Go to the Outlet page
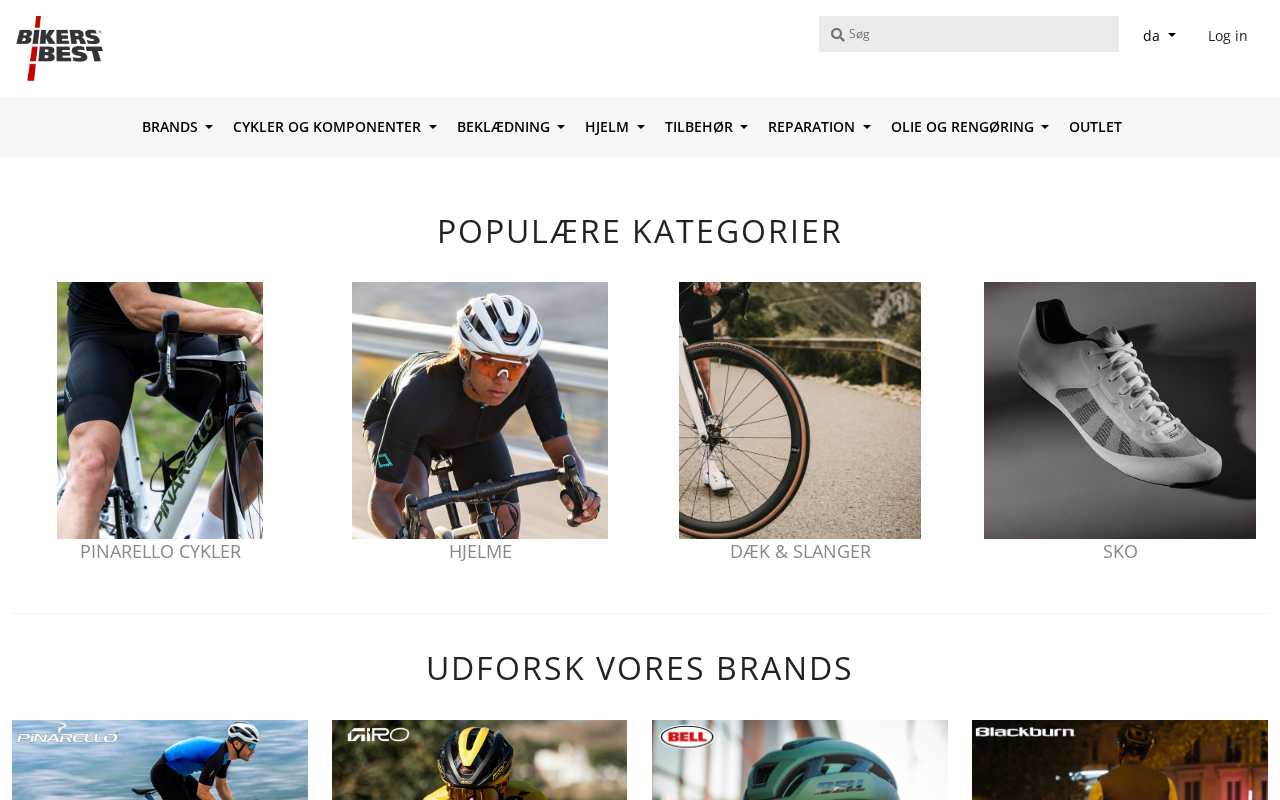Screen dimensions: 1280x800 pos(1095,127)
